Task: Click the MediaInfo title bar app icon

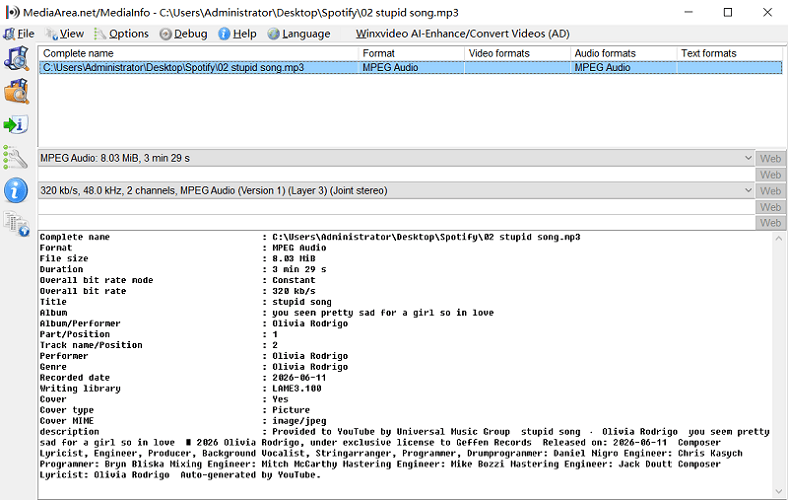Action: (13, 13)
